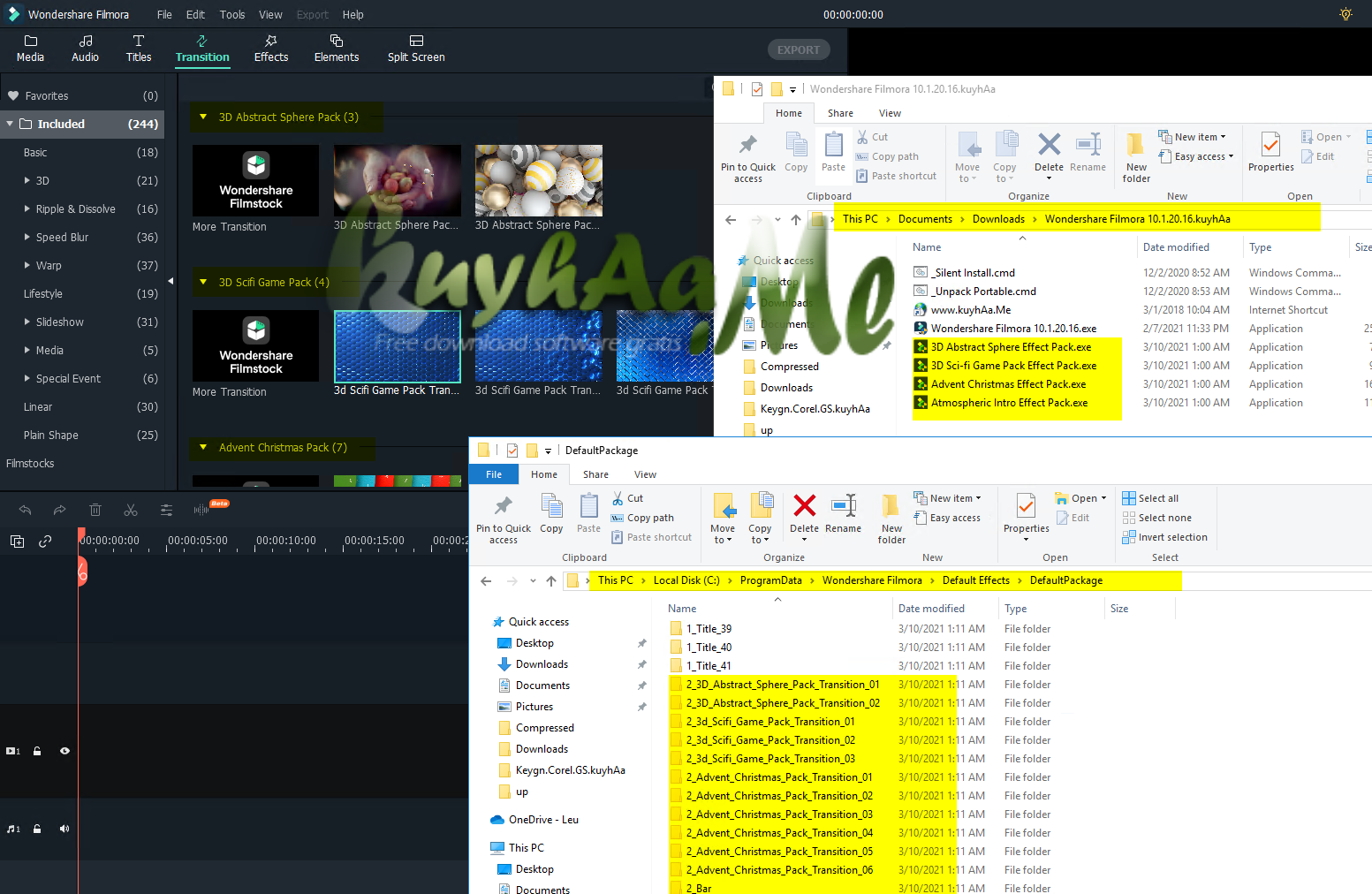This screenshot has width=1372, height=894.
Task: Click the lightbulb tips icon
Action: click(1345, 14)
